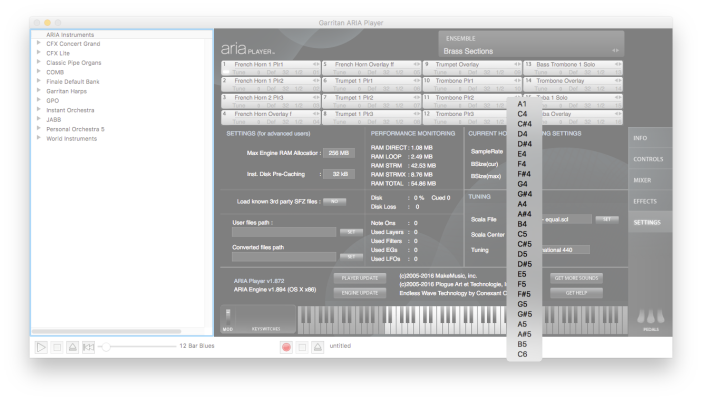The height and width of the screenshot is (400, 702).
Task: Click the GET HELP button
Action: pos(576,293)
